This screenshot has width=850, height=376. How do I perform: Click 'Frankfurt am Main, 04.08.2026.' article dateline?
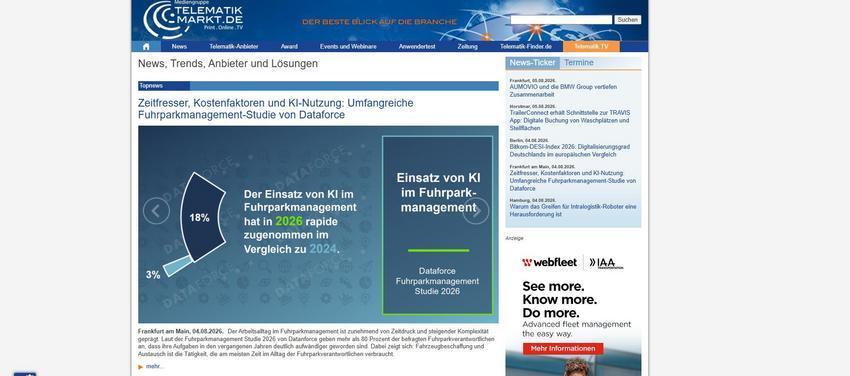point(181,331)
